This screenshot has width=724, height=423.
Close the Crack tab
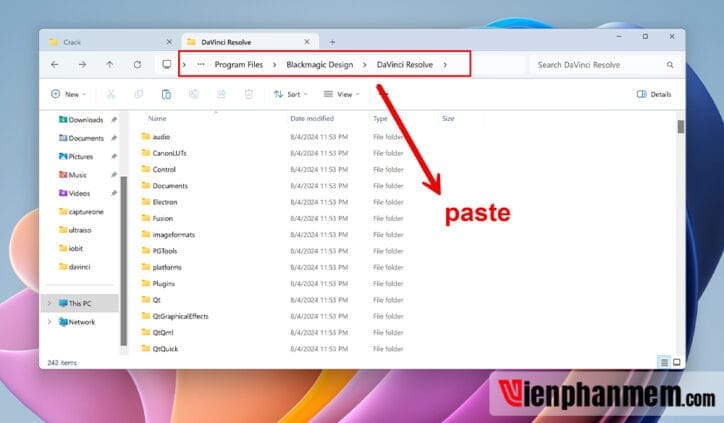(x=169, y=42)
